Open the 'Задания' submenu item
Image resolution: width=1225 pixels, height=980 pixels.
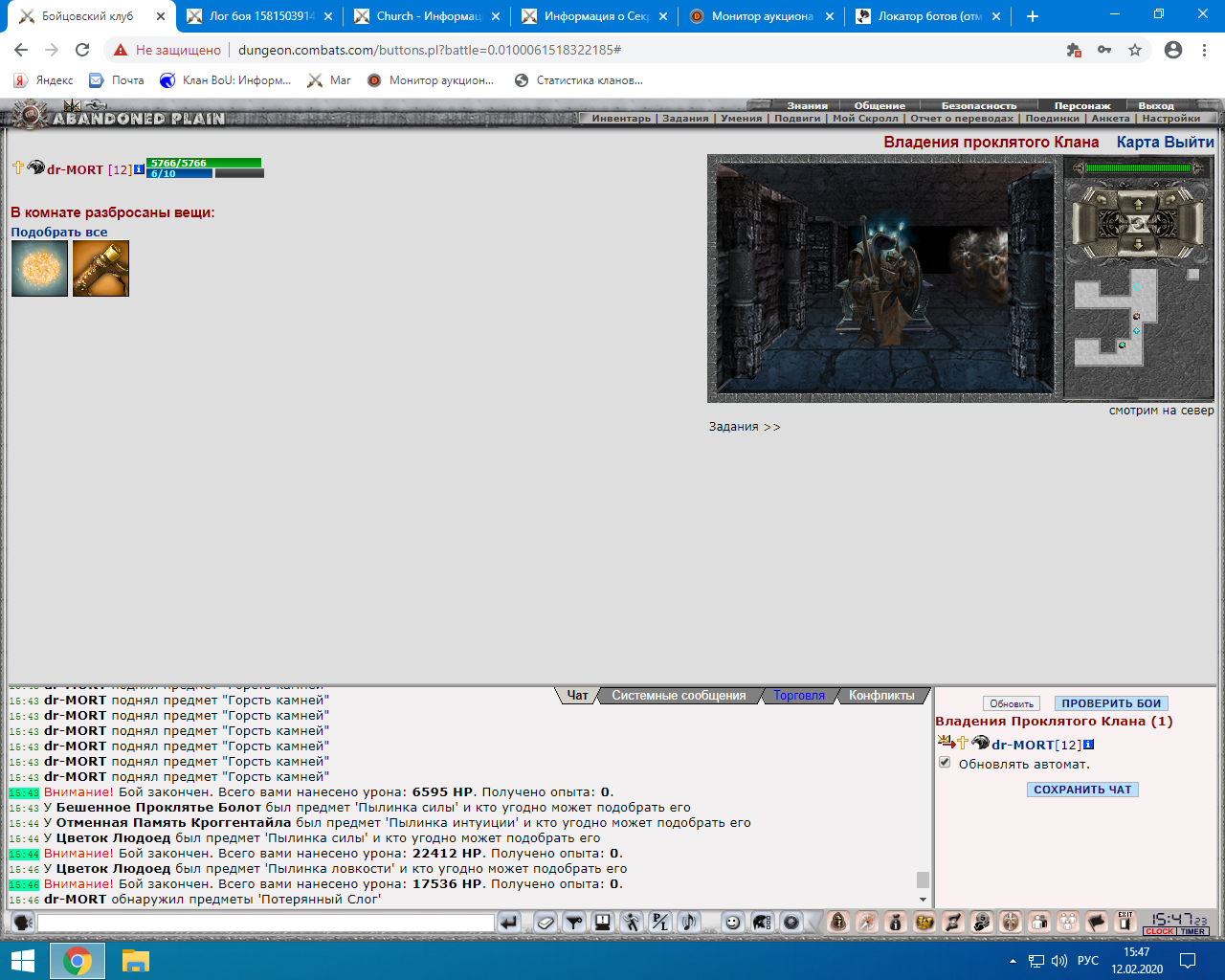pos(685,119)
